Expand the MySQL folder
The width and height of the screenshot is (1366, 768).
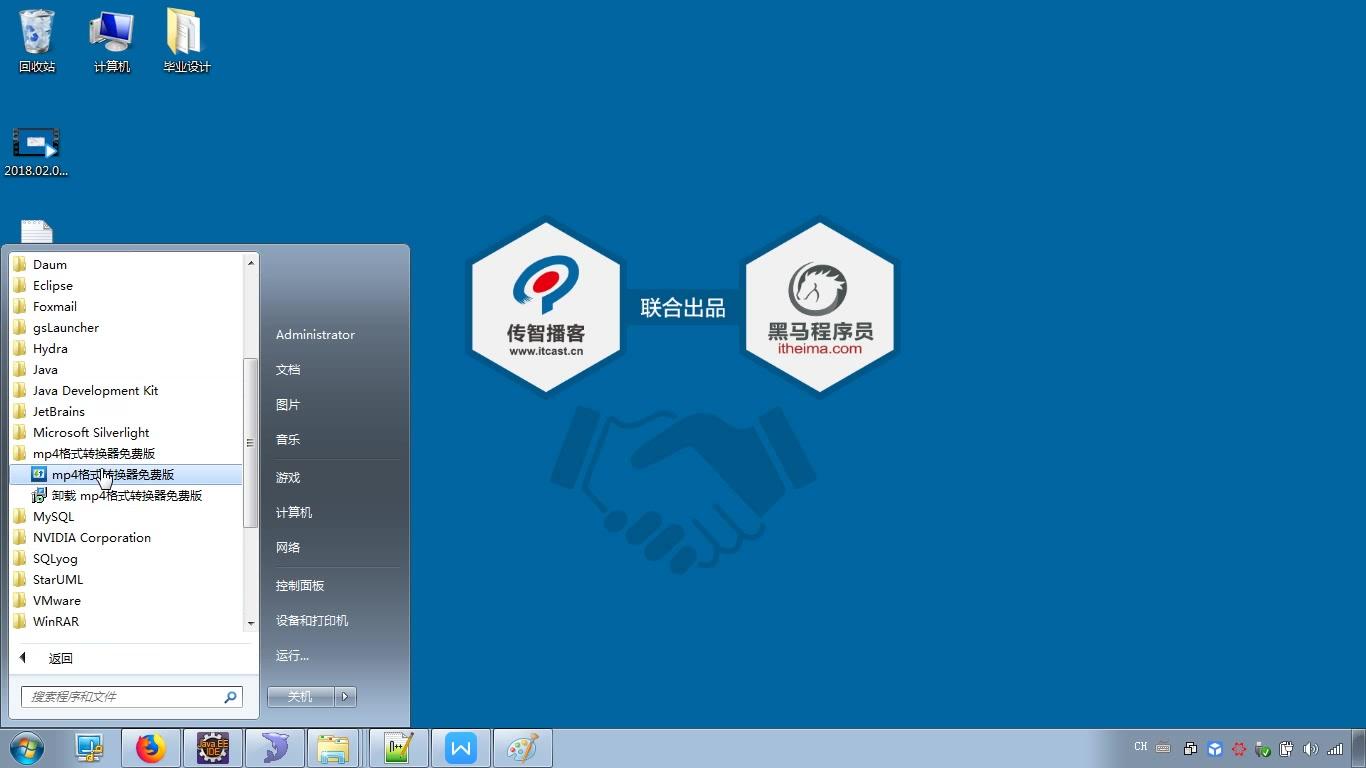point(126,517)
